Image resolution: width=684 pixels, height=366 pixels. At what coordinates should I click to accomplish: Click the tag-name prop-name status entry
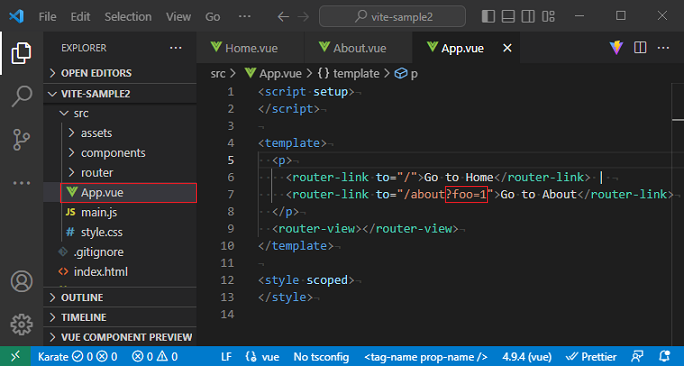point(425,357)
